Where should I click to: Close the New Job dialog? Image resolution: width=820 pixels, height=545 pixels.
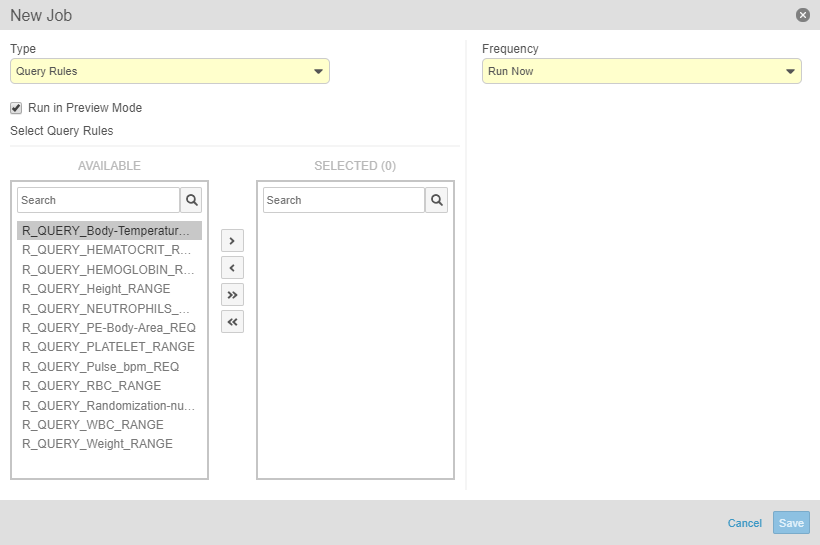coord(803,15)
